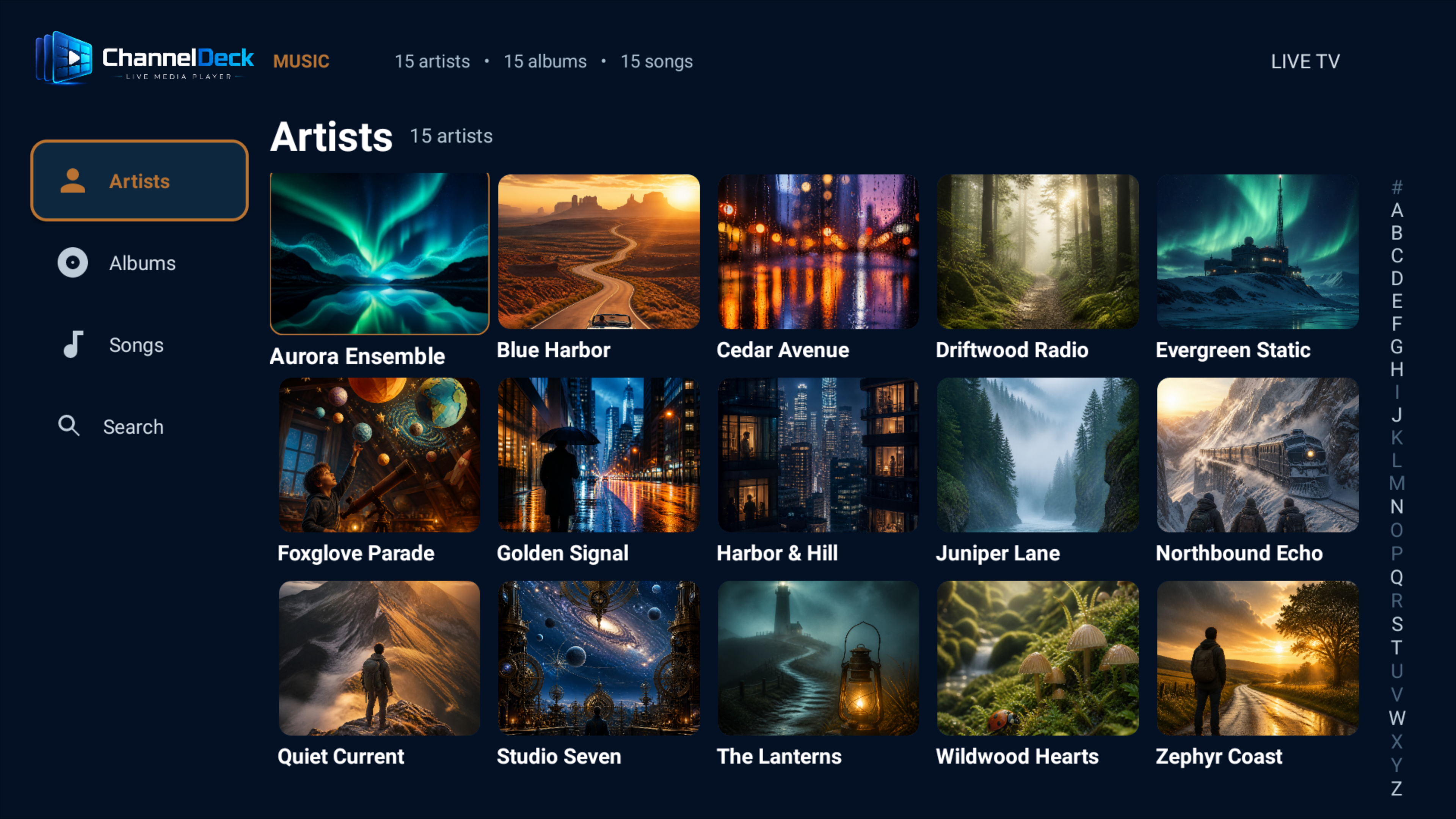Jump to letter D in index
This screenshot has height=819, width=1456.
pos(1396,278)
